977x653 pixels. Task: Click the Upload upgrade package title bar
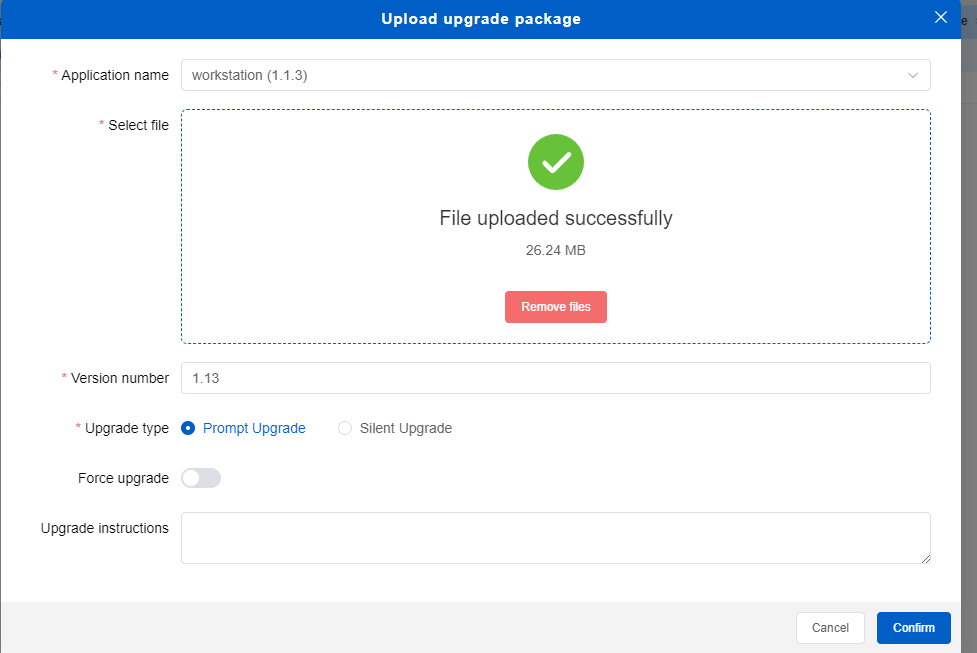pyautogui.click(x=480, y=19)
